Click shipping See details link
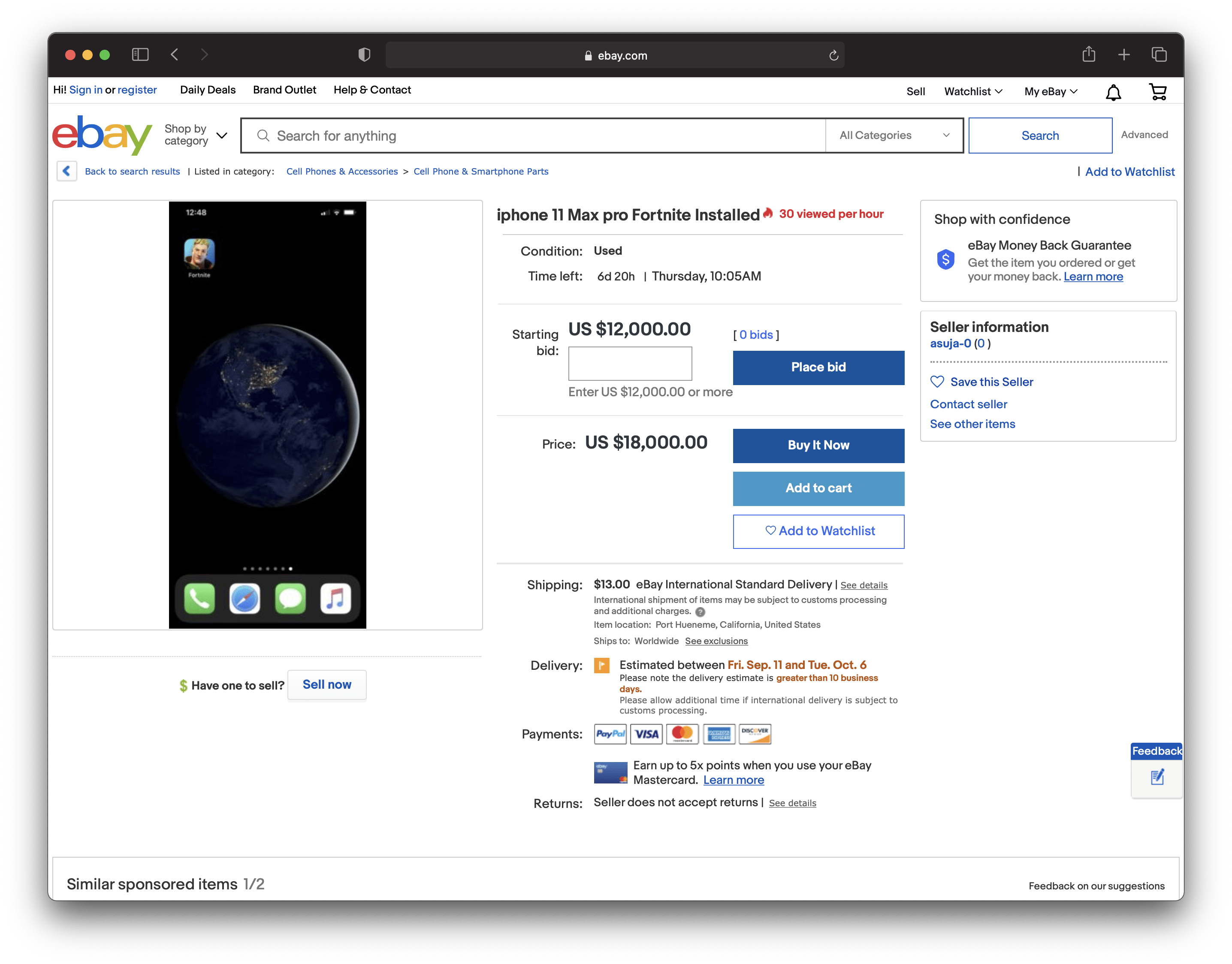The image size is (1232, 964). click(864, 585)
